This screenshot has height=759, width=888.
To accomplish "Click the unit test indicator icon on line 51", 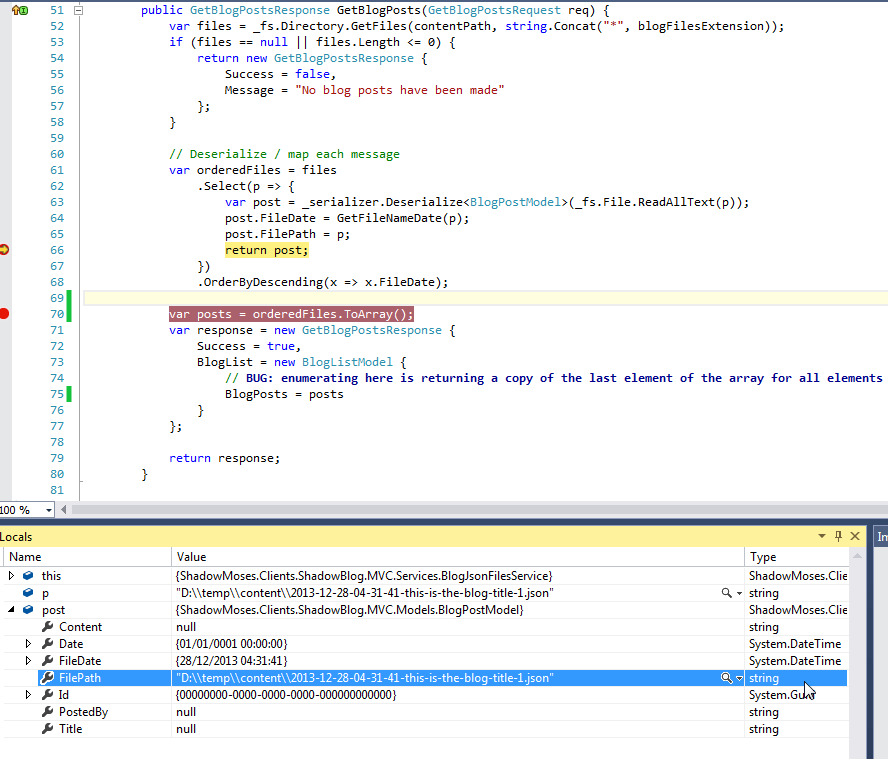I will [20, 10].
